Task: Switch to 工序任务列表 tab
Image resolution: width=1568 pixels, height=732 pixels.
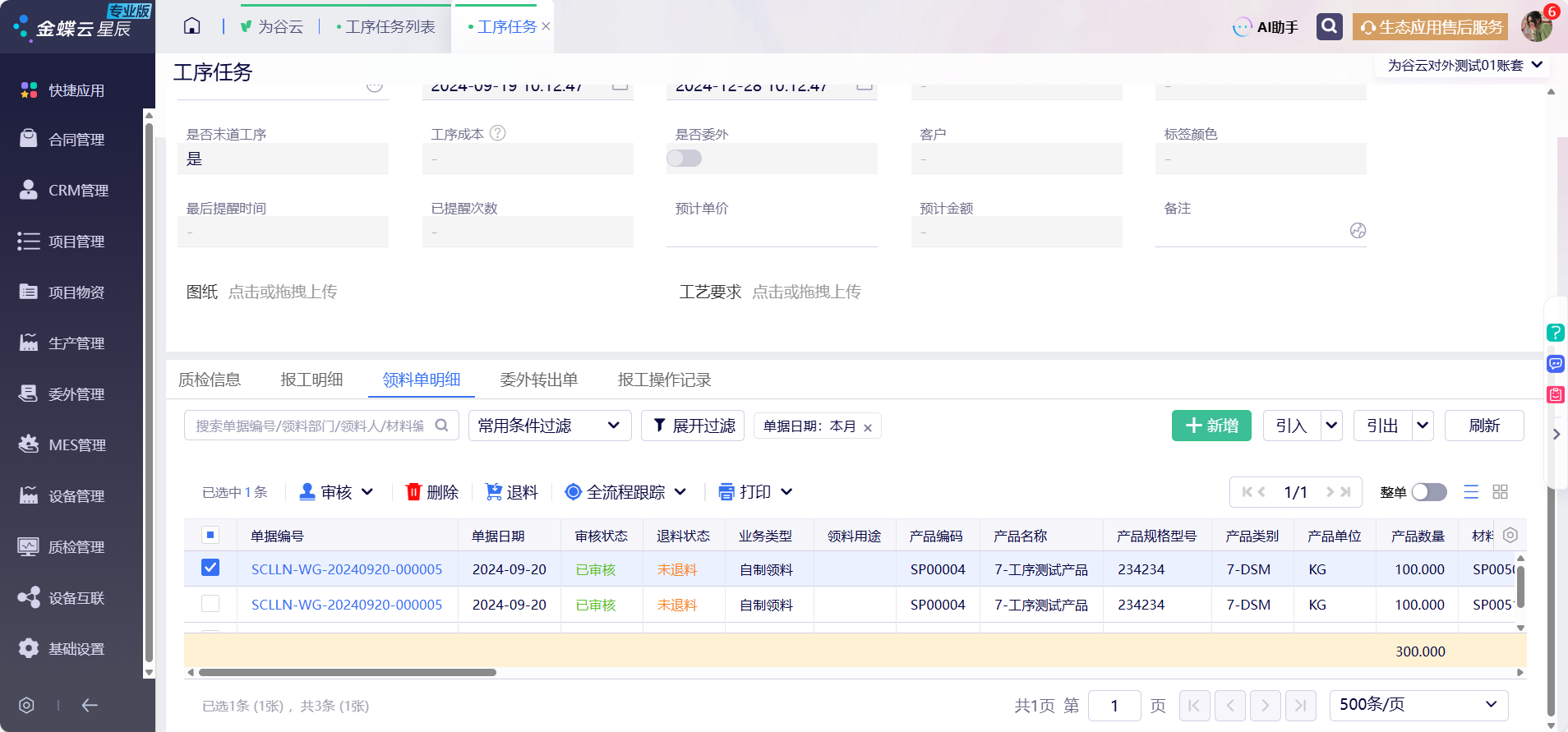Action: (x=385, y=27)
